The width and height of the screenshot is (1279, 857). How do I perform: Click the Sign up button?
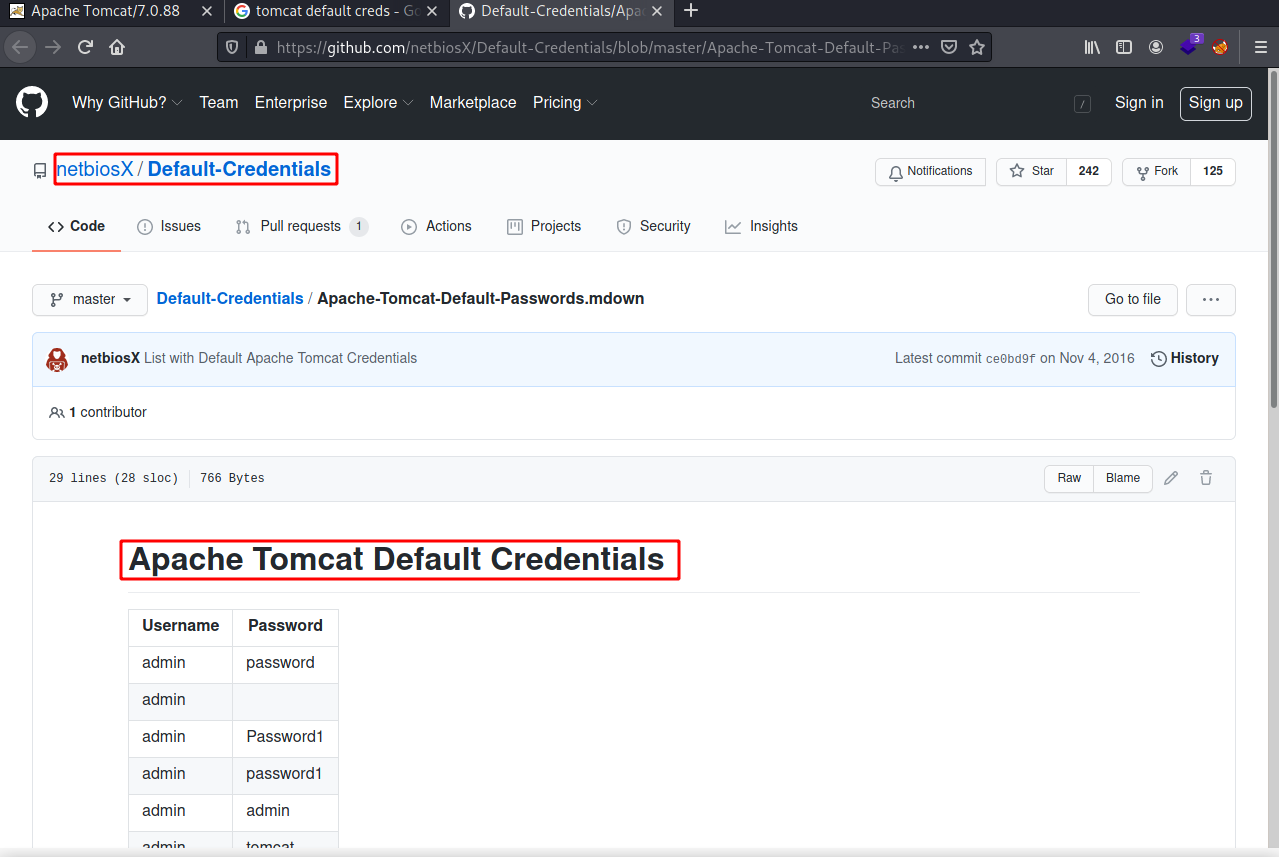click(1216, 103)
